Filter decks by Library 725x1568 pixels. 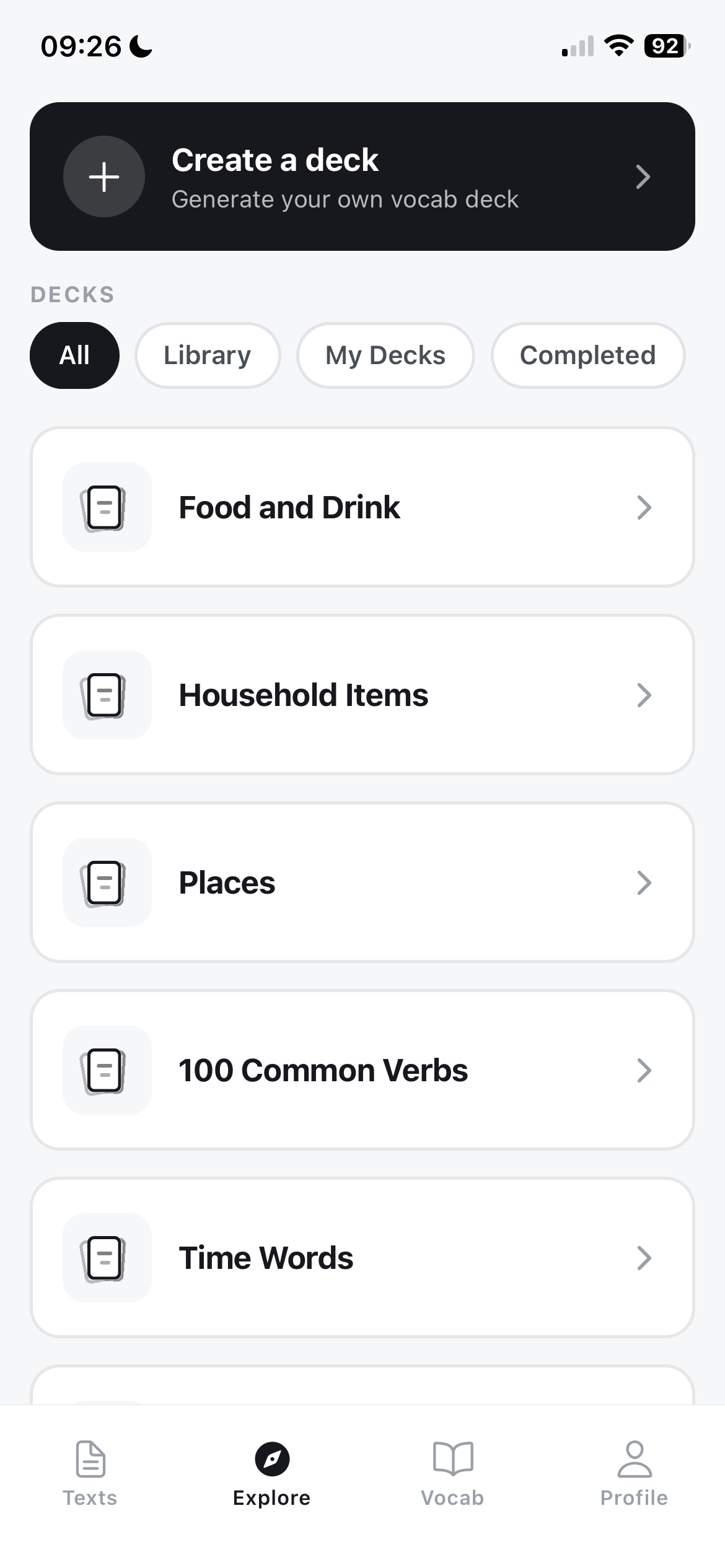[x=208, y=355]
